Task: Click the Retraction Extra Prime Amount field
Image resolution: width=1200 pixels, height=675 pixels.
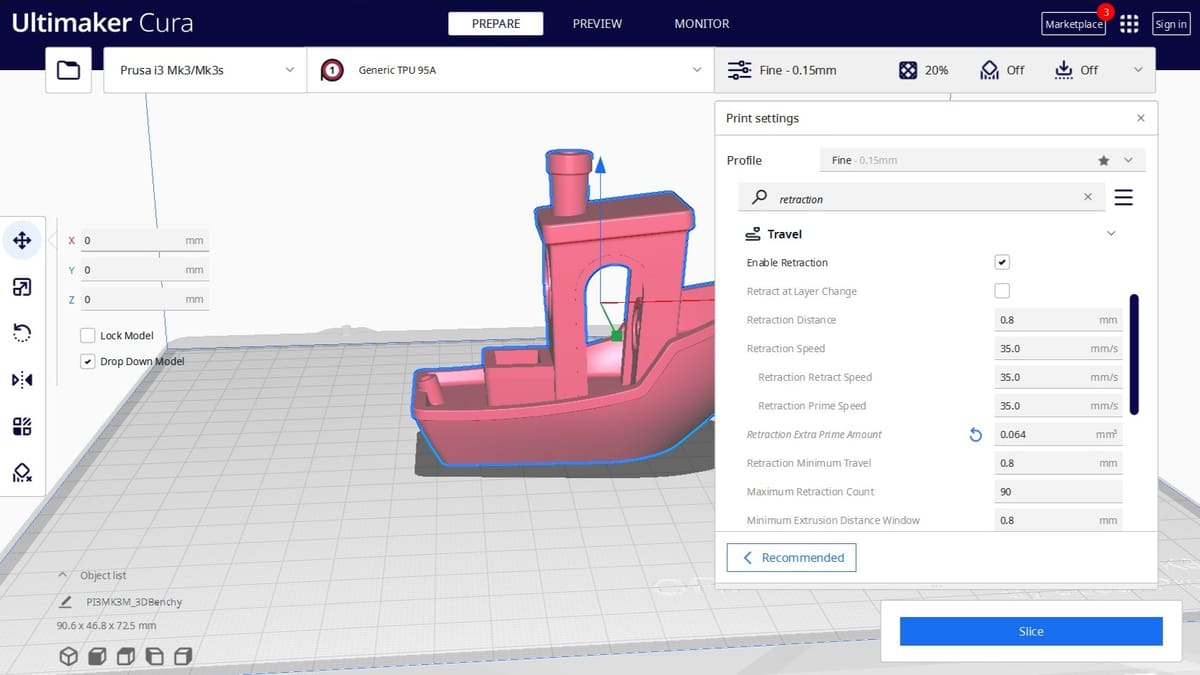Action: pyautogui.click(x=1058, y=435)
